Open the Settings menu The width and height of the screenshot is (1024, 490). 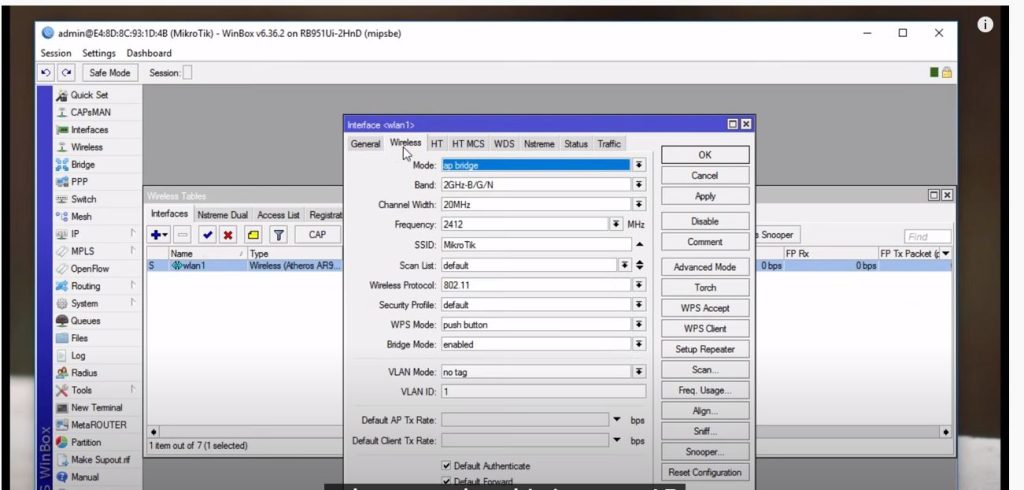pyautogui.click(x=99, y=53)
